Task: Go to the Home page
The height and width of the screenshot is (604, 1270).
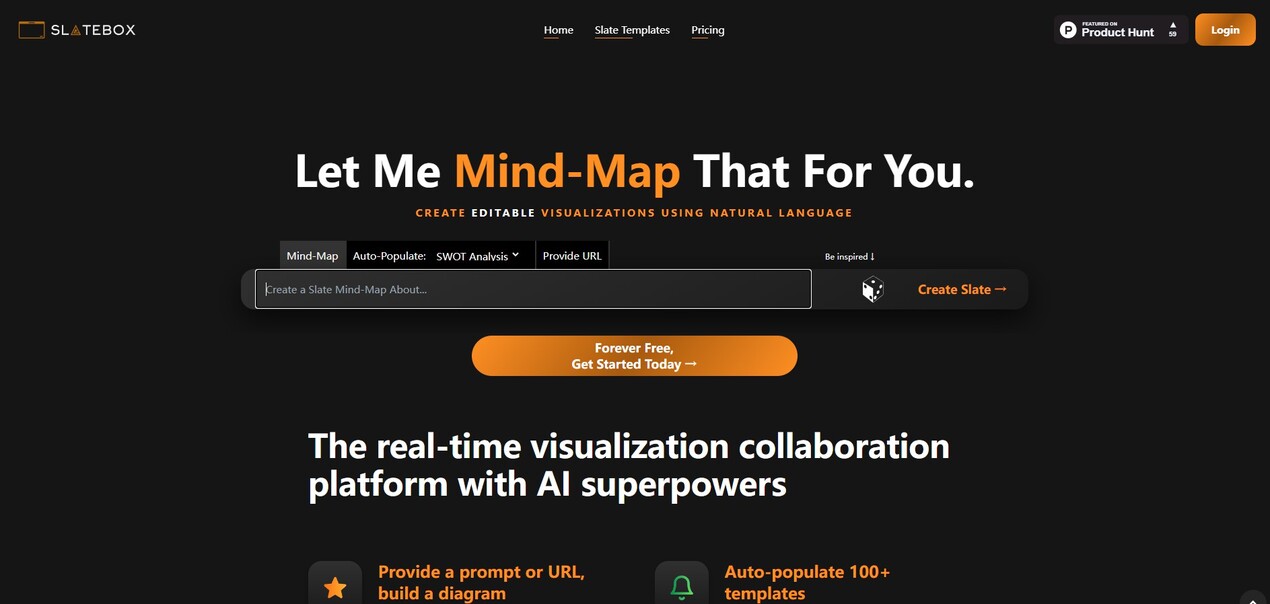Action: [558, 30]
